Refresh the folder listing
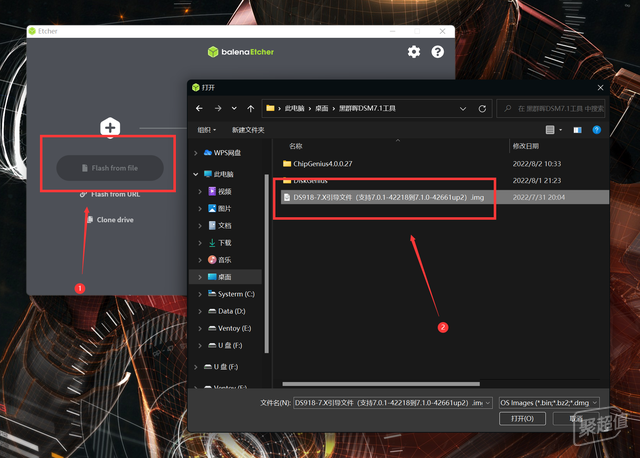This screenshot has width=640, height=458. (482, 109)
